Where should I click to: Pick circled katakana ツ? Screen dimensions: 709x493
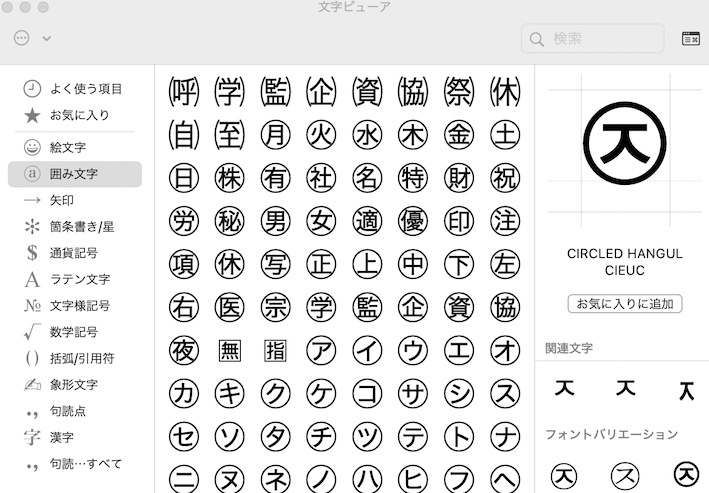click(367, 437)
